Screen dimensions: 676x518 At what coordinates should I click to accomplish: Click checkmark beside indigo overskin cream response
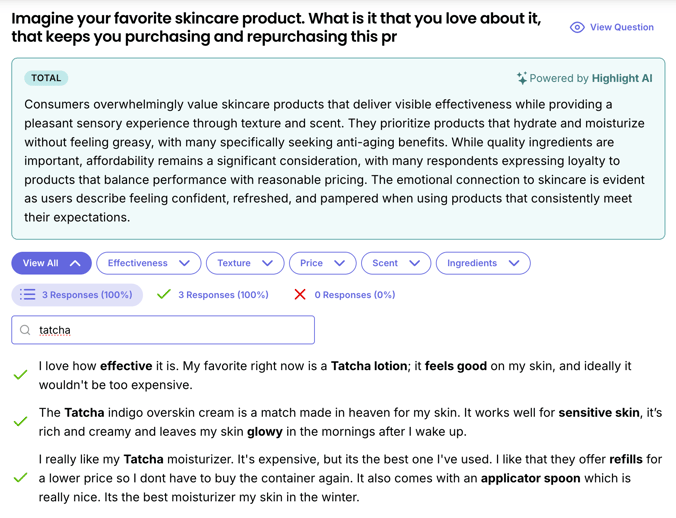point(20,421)
